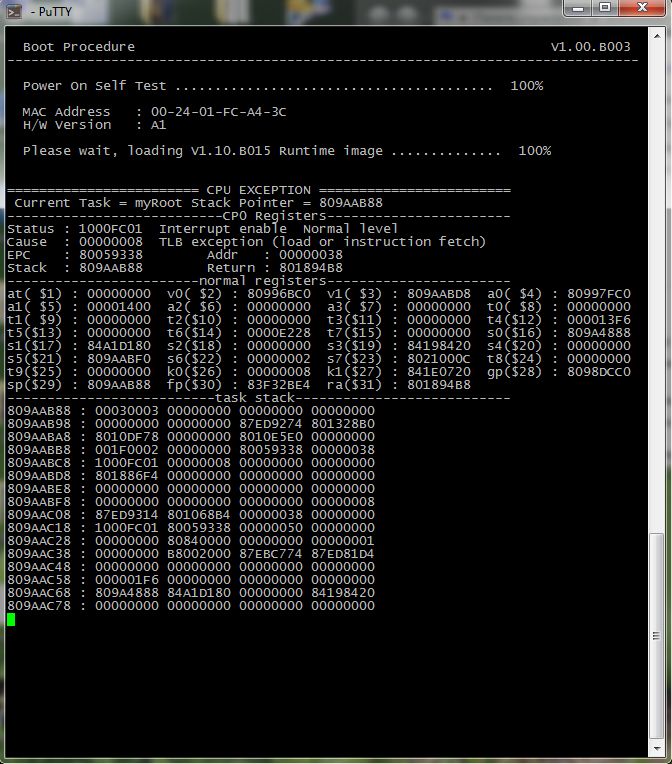Viewport: 672px width, 764px height.
Task: Close the PuTTY window
Action: coord(642,8)
